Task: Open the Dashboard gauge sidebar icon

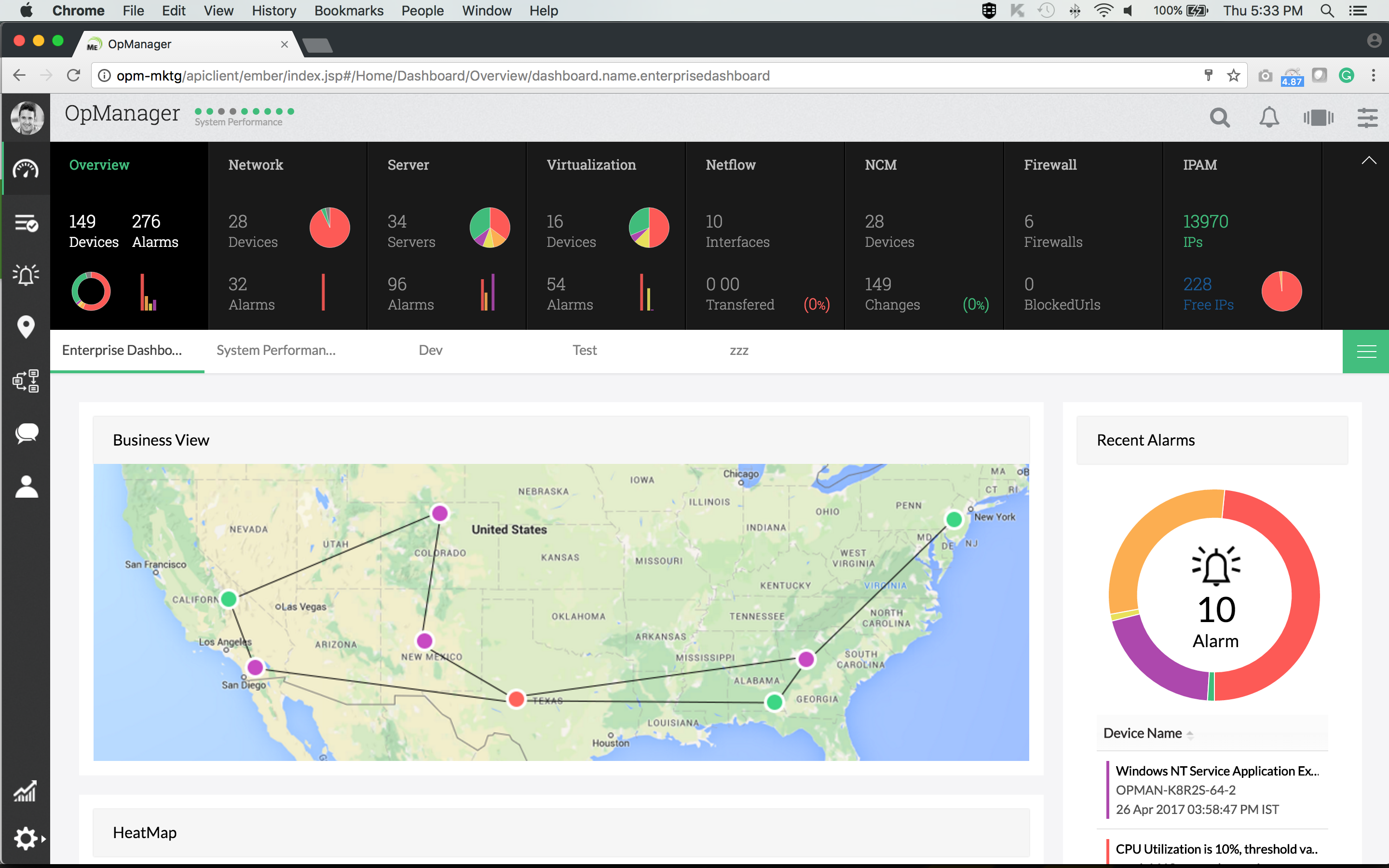Action: pyautogui.click(x=26, y=169)
